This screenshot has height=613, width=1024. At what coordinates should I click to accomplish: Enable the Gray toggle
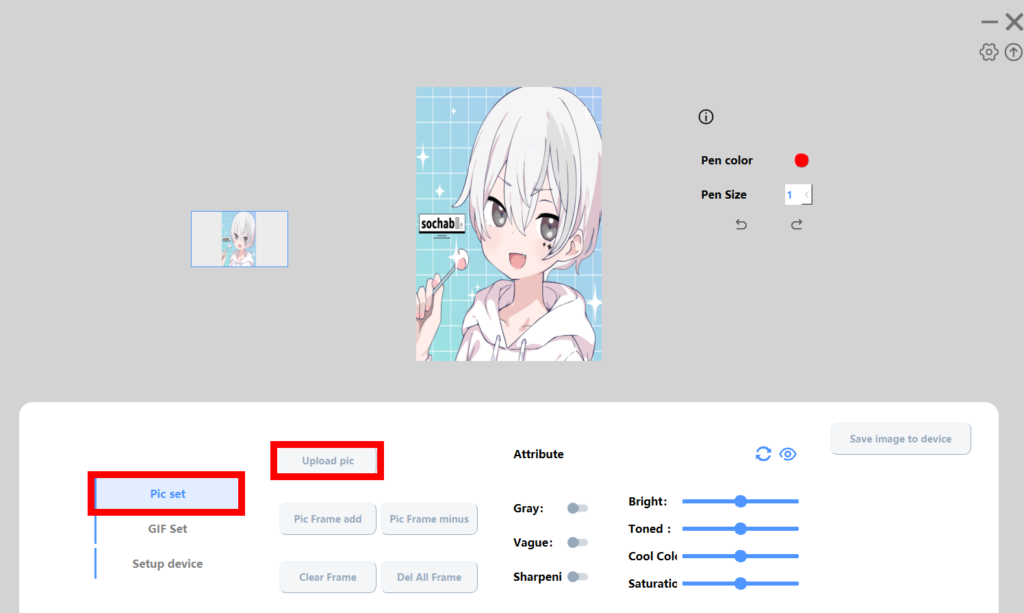point(577,508)
